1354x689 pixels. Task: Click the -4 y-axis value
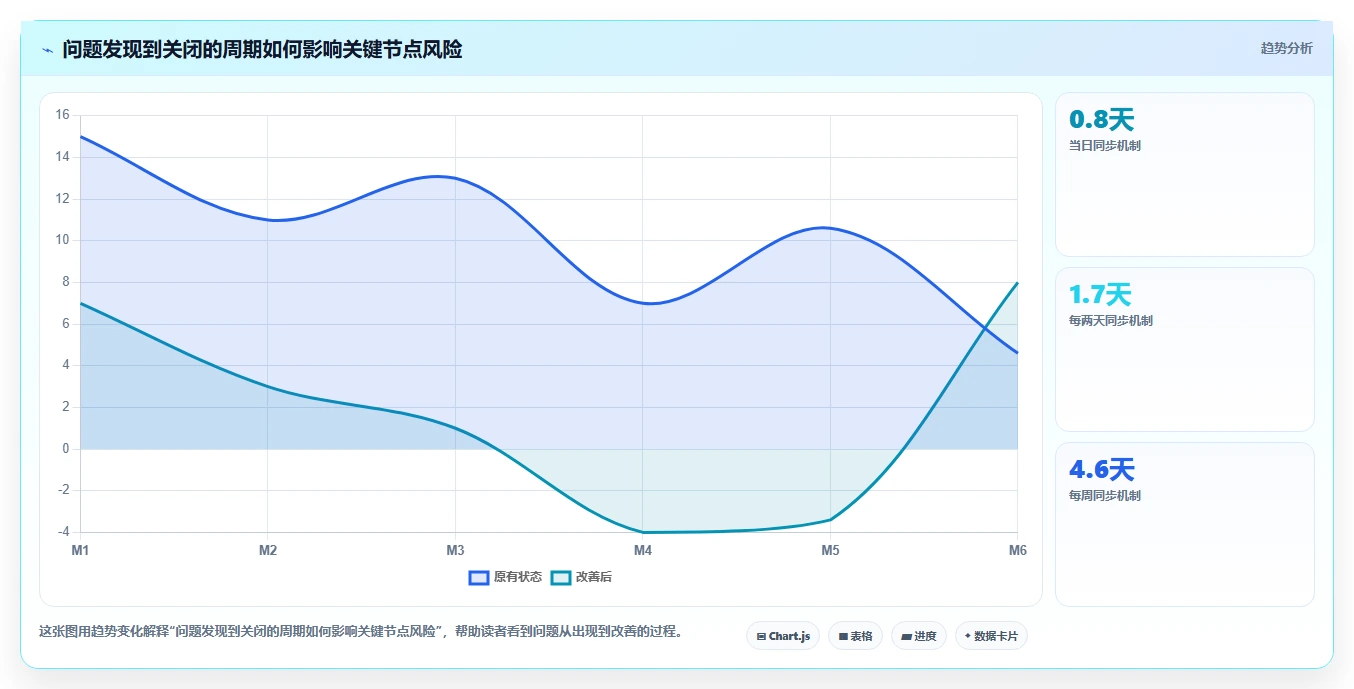click(x=62, y=532)
